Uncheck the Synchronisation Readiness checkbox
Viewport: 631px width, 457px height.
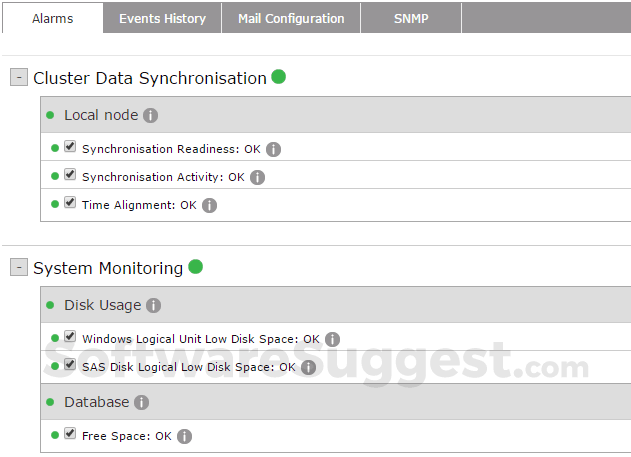(x=70, y=146)
